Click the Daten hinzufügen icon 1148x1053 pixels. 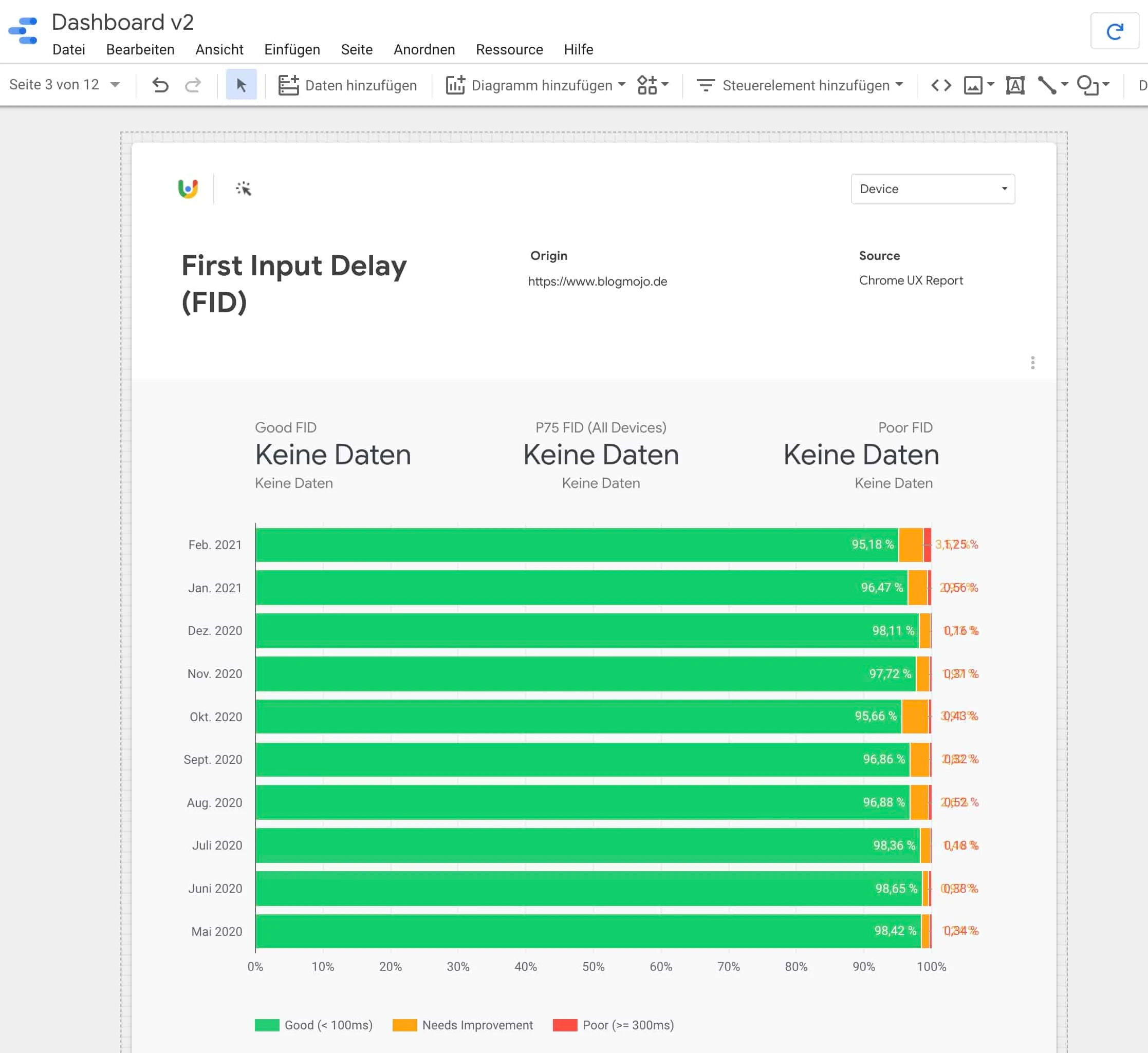point(289,84)
